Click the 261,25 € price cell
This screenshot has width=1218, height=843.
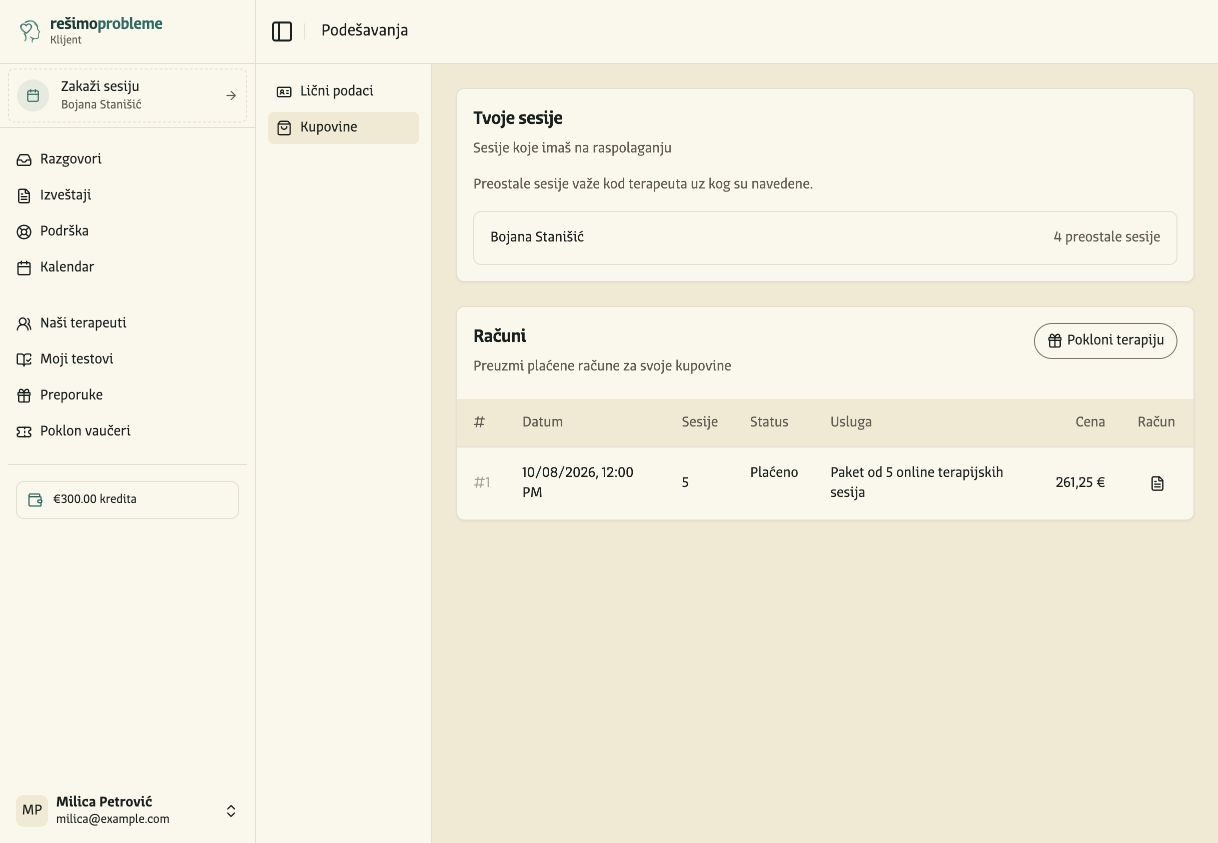[x=1080, y=483]
